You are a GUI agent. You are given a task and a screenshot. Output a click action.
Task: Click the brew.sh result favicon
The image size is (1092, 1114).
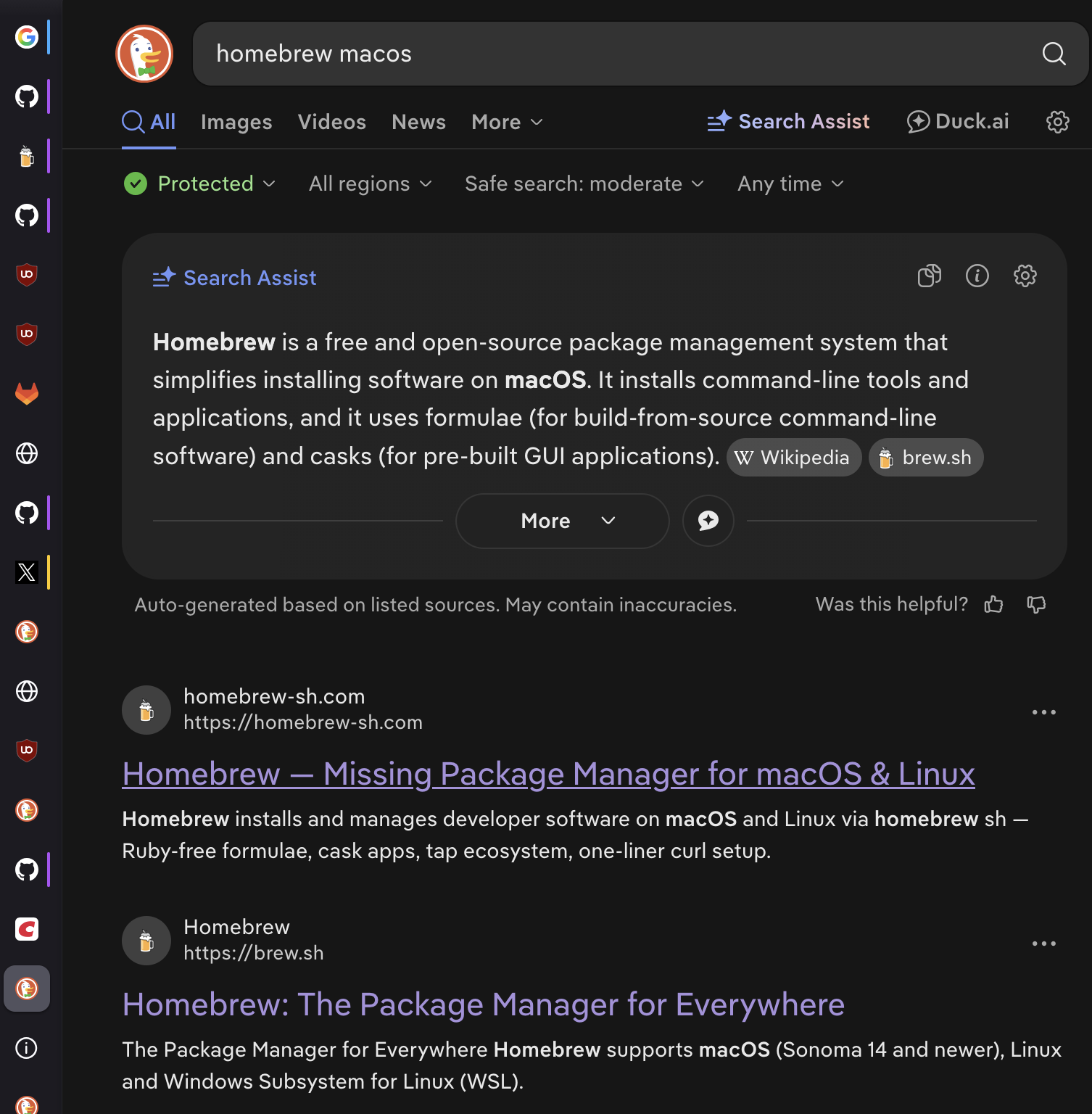(x=146, y=941)
